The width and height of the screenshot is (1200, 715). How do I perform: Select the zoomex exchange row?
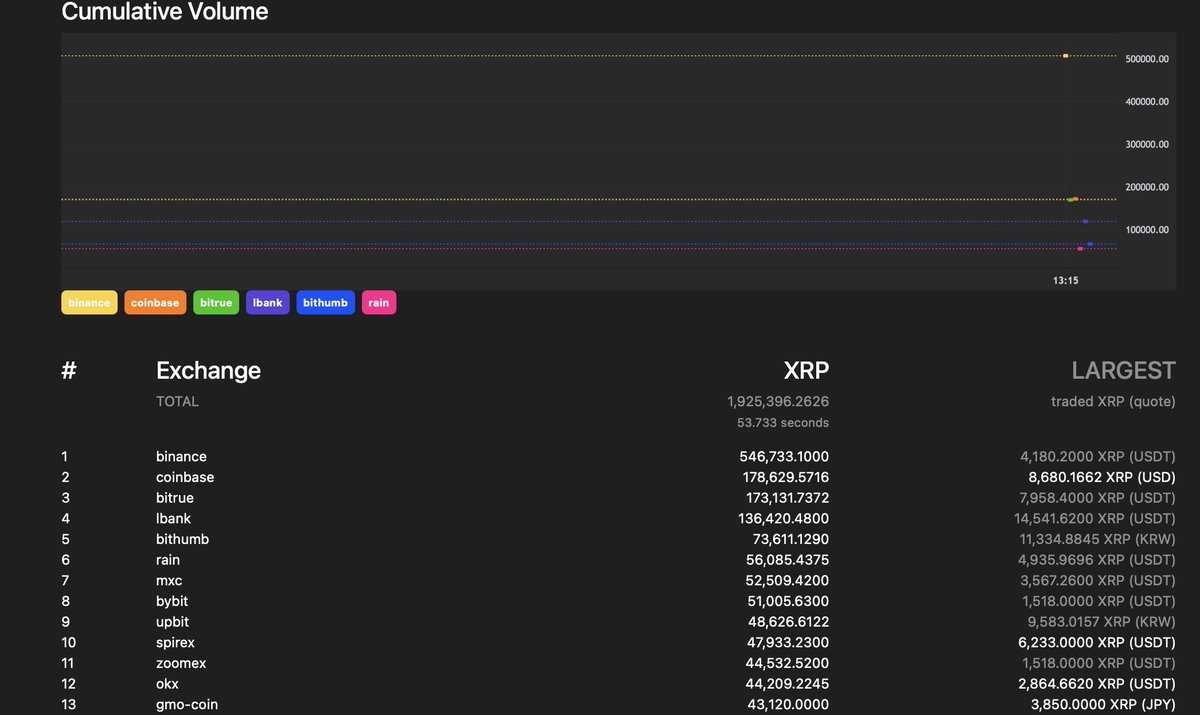pos(618,663)
